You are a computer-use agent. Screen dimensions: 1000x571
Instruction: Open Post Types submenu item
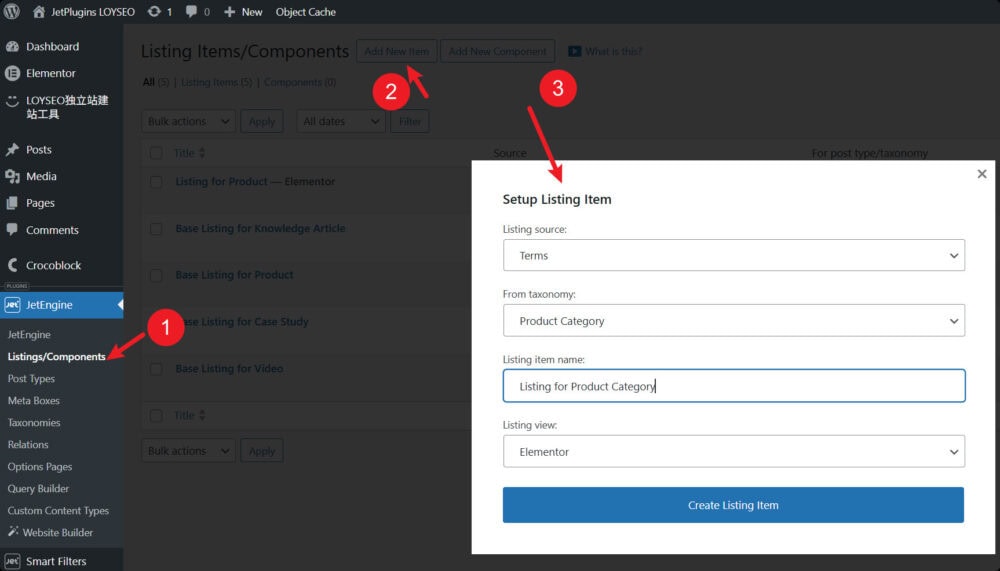[x=31, y=378]
